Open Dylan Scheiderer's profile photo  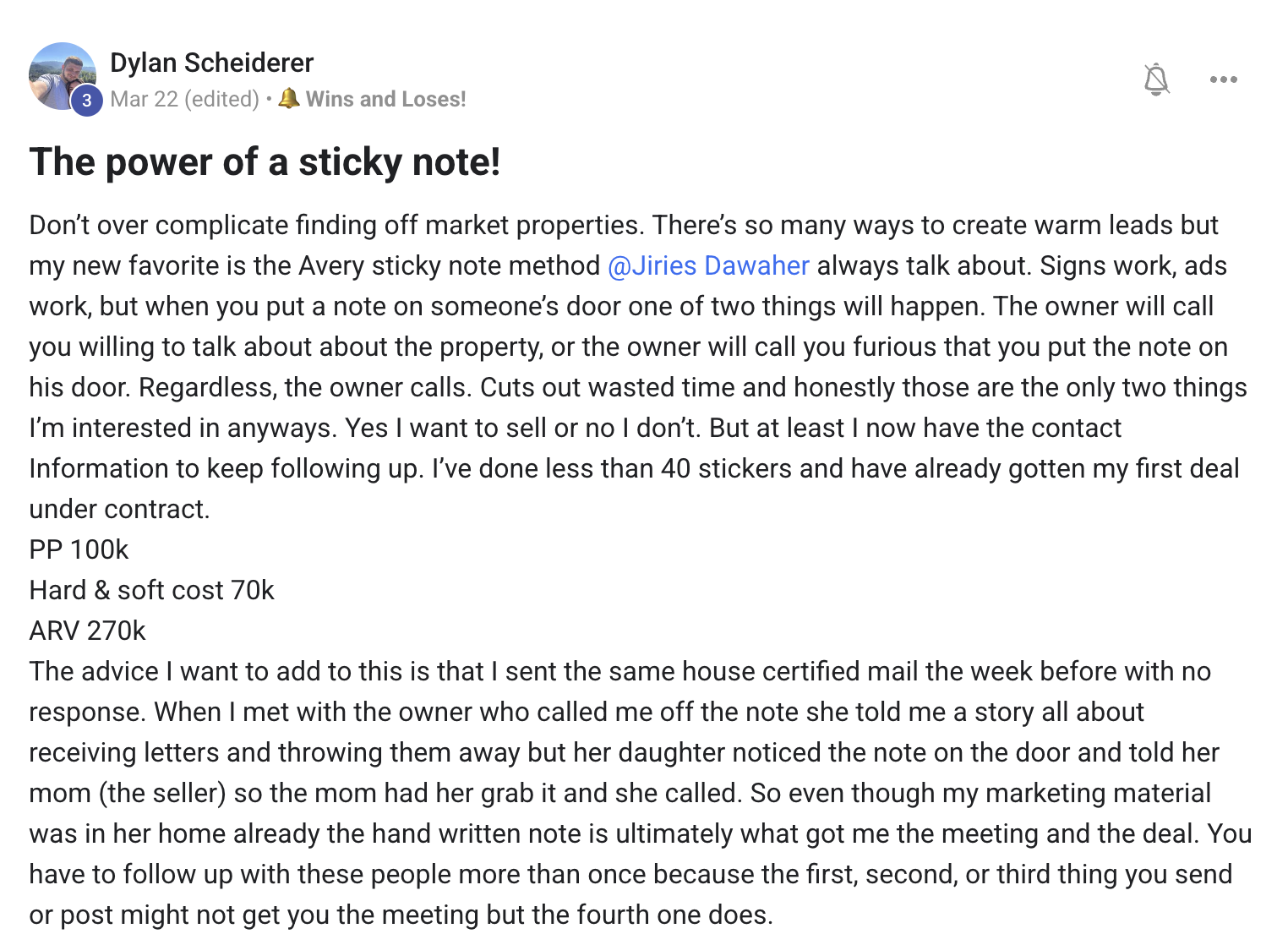[x=59, y=74]
